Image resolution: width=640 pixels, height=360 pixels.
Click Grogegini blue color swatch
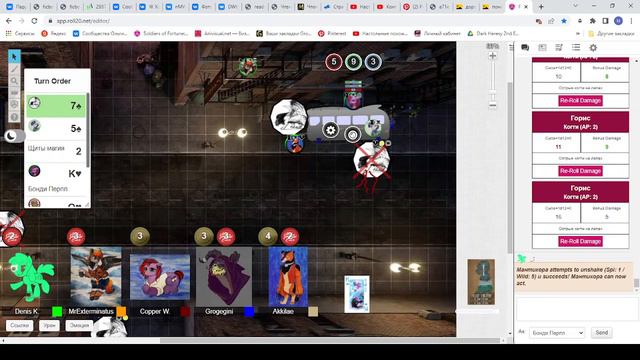tap(249, 311)
